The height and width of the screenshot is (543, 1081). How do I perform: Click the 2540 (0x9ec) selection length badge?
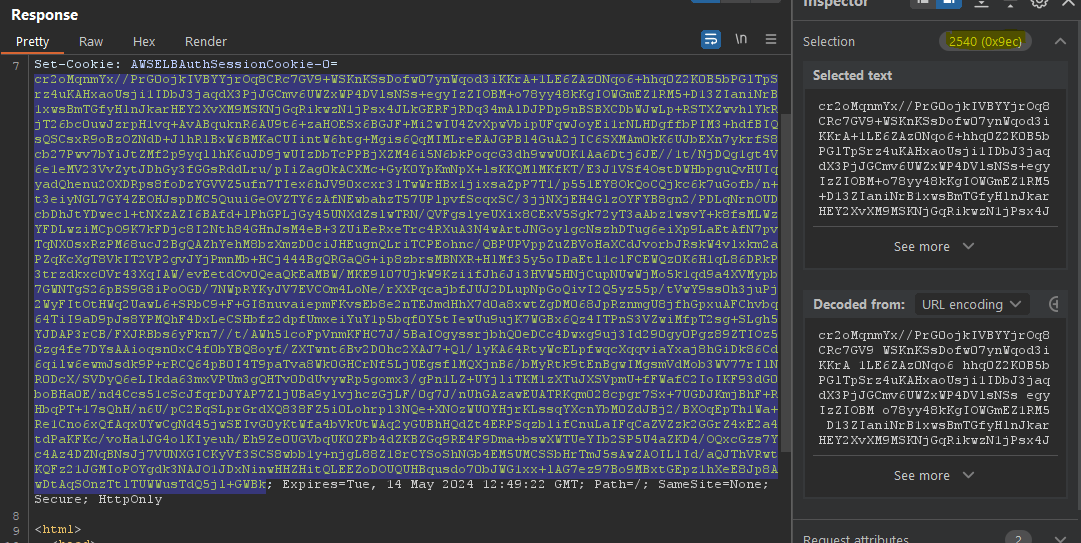[x=985, y=41]
